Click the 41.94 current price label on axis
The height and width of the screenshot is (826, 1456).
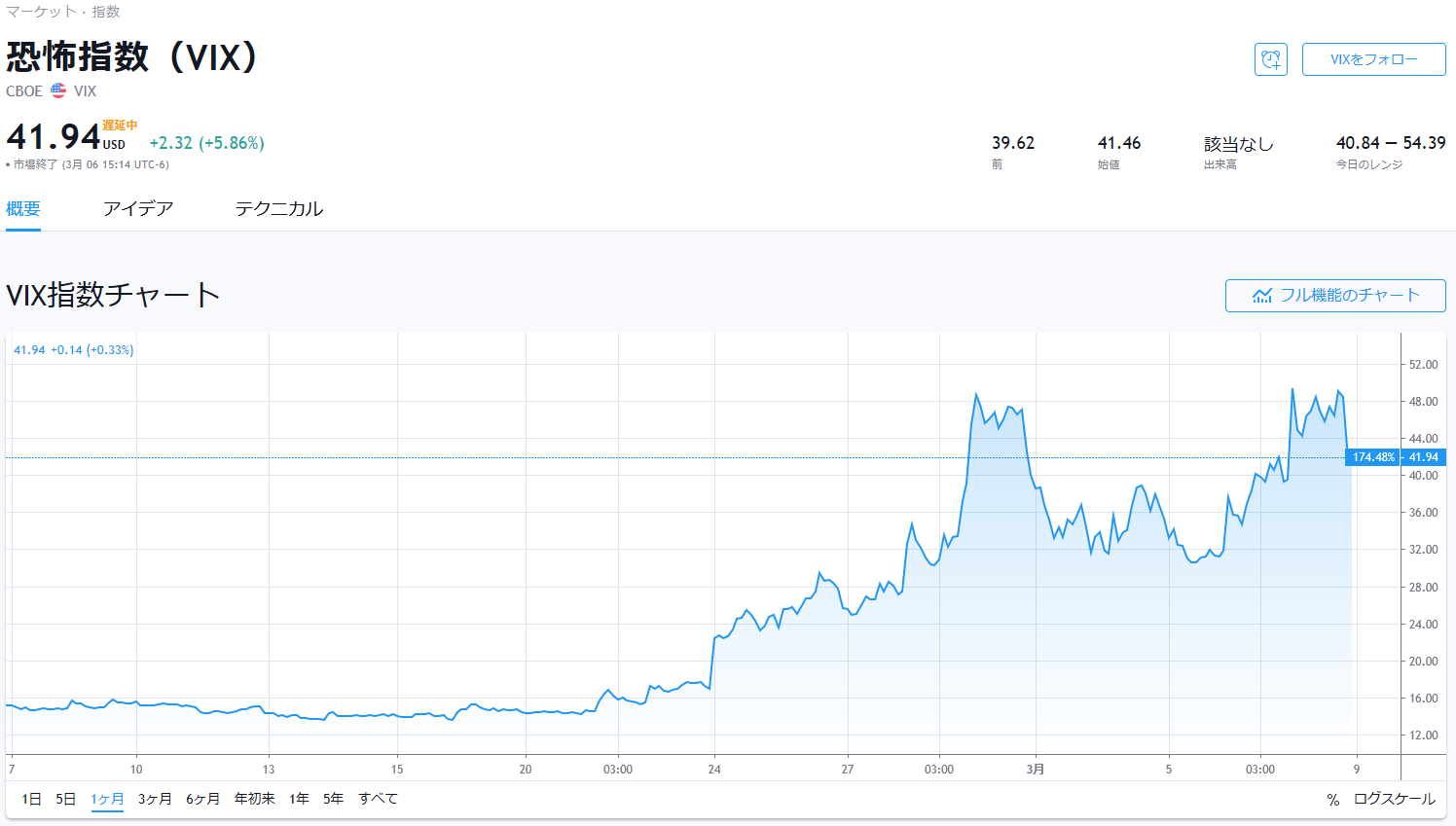[1423, 457]
